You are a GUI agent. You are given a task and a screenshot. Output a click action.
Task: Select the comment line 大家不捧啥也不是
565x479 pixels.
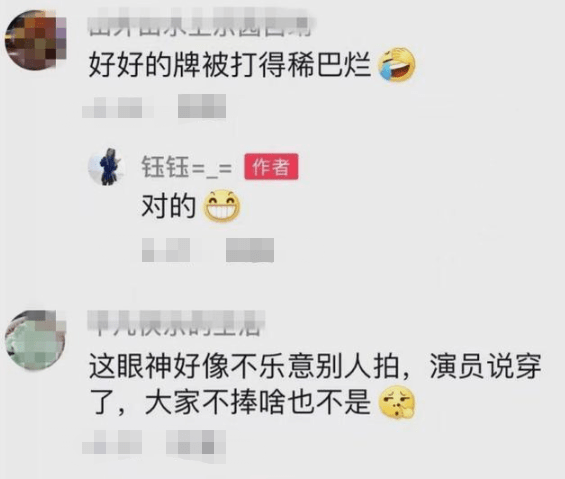click(x=258, y=402)
